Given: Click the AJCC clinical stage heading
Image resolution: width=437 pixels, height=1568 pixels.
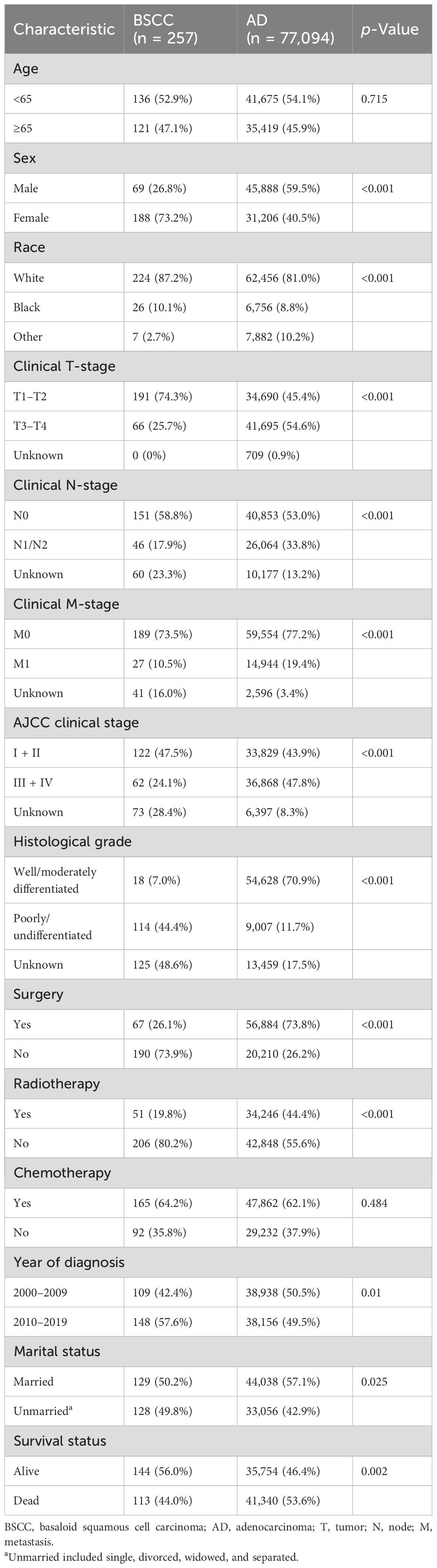Looking at the screenshot, I should pos(76,723).
